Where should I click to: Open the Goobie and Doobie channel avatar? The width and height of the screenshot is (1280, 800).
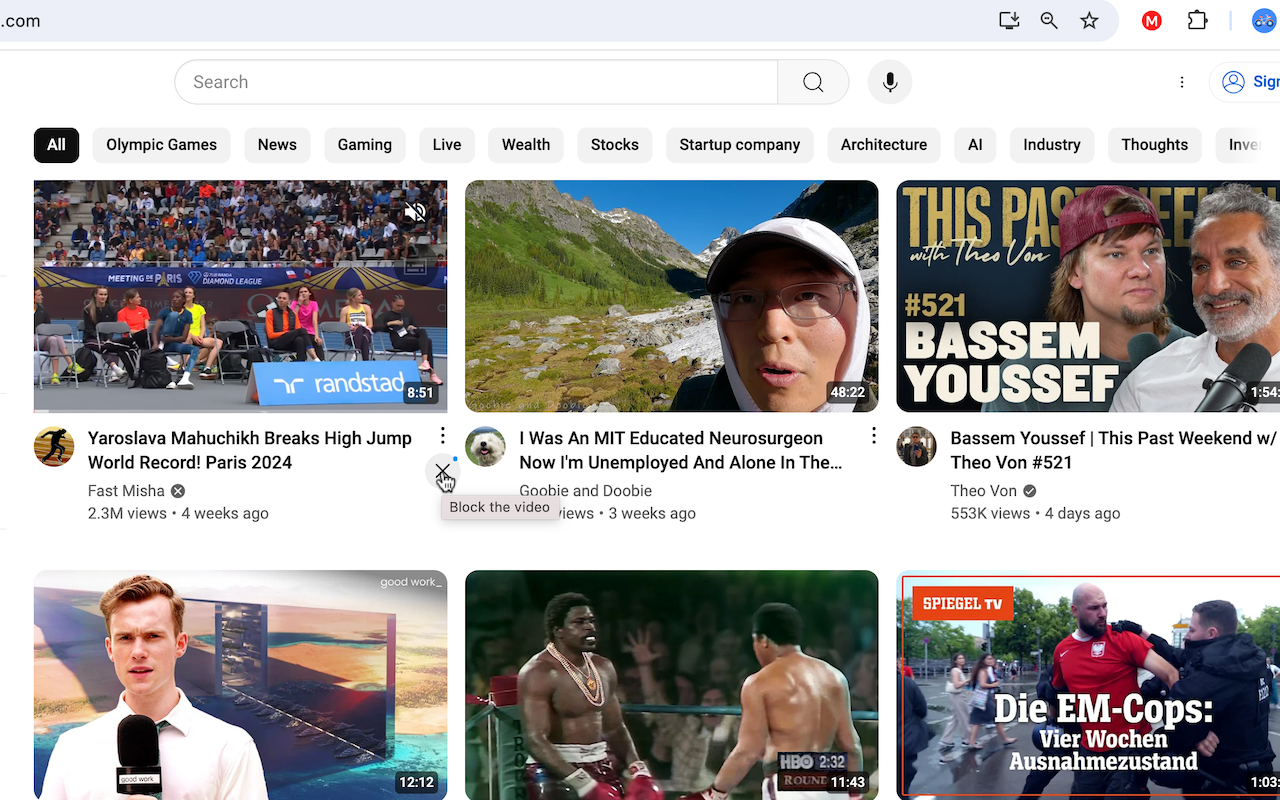pos(485,446)
